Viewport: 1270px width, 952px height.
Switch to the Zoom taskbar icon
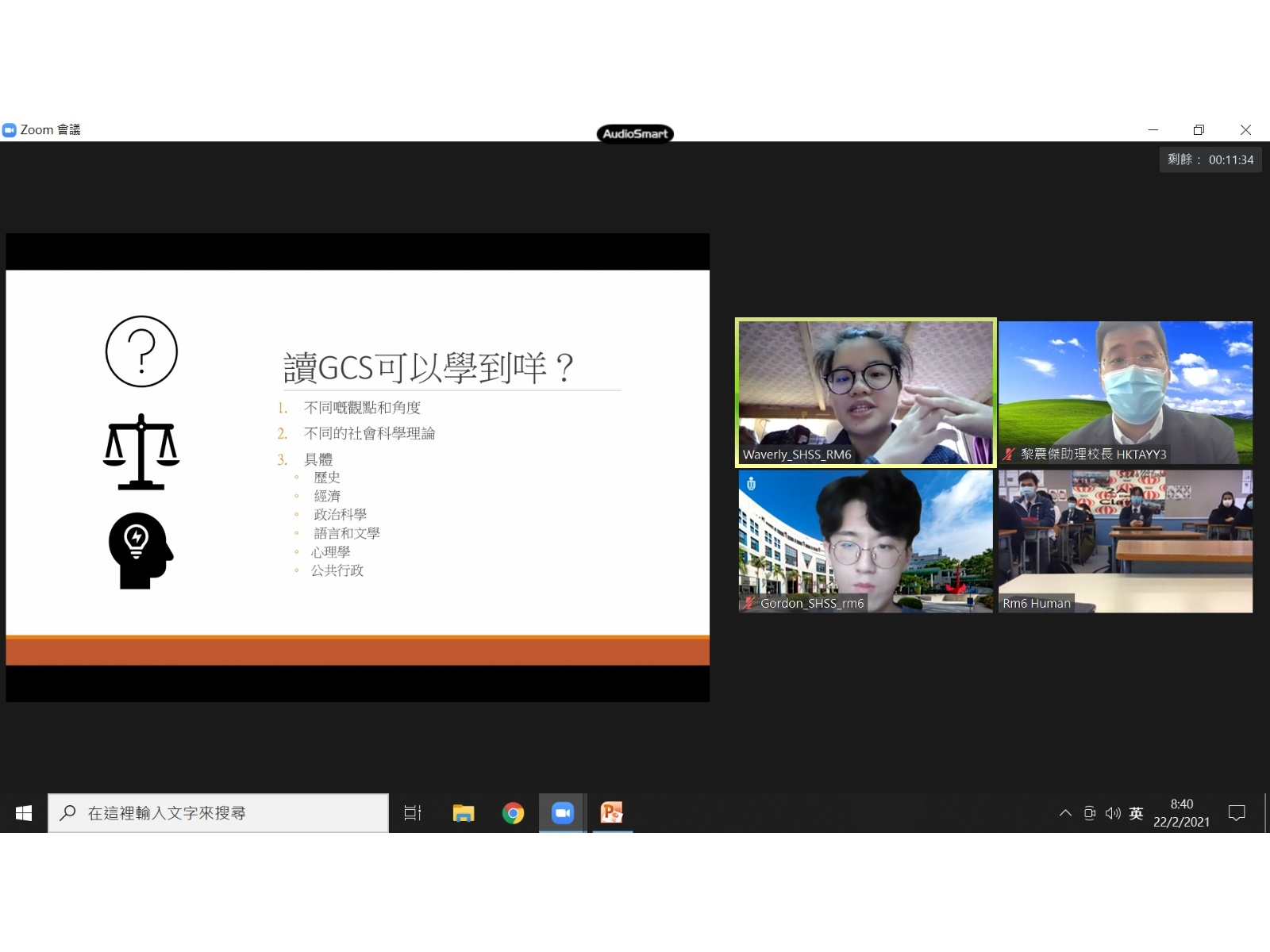563,813
